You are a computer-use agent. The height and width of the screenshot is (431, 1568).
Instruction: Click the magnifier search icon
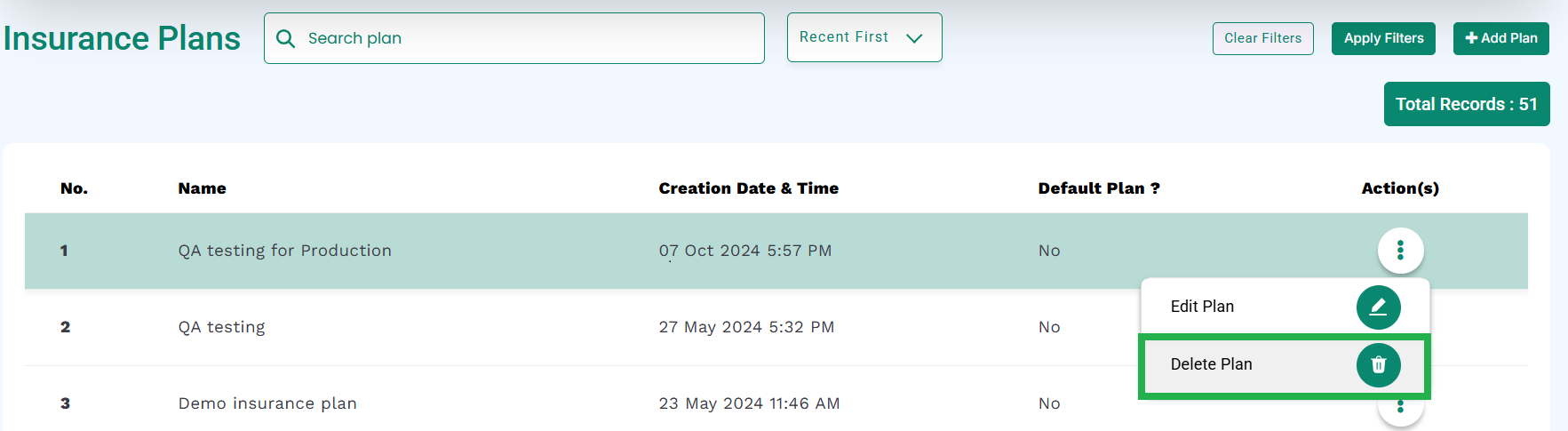(285, 38)
